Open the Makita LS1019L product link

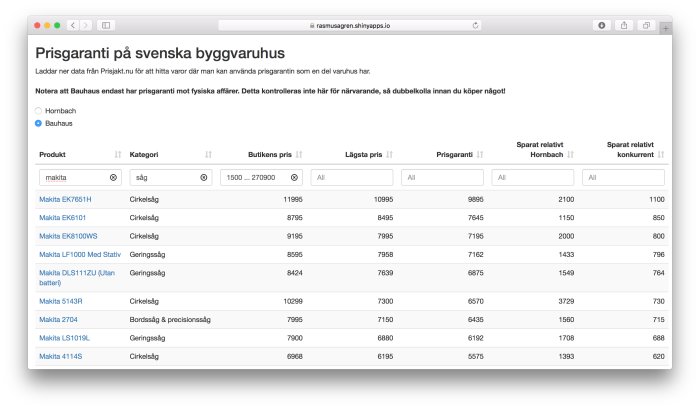(x=64, y=338)
